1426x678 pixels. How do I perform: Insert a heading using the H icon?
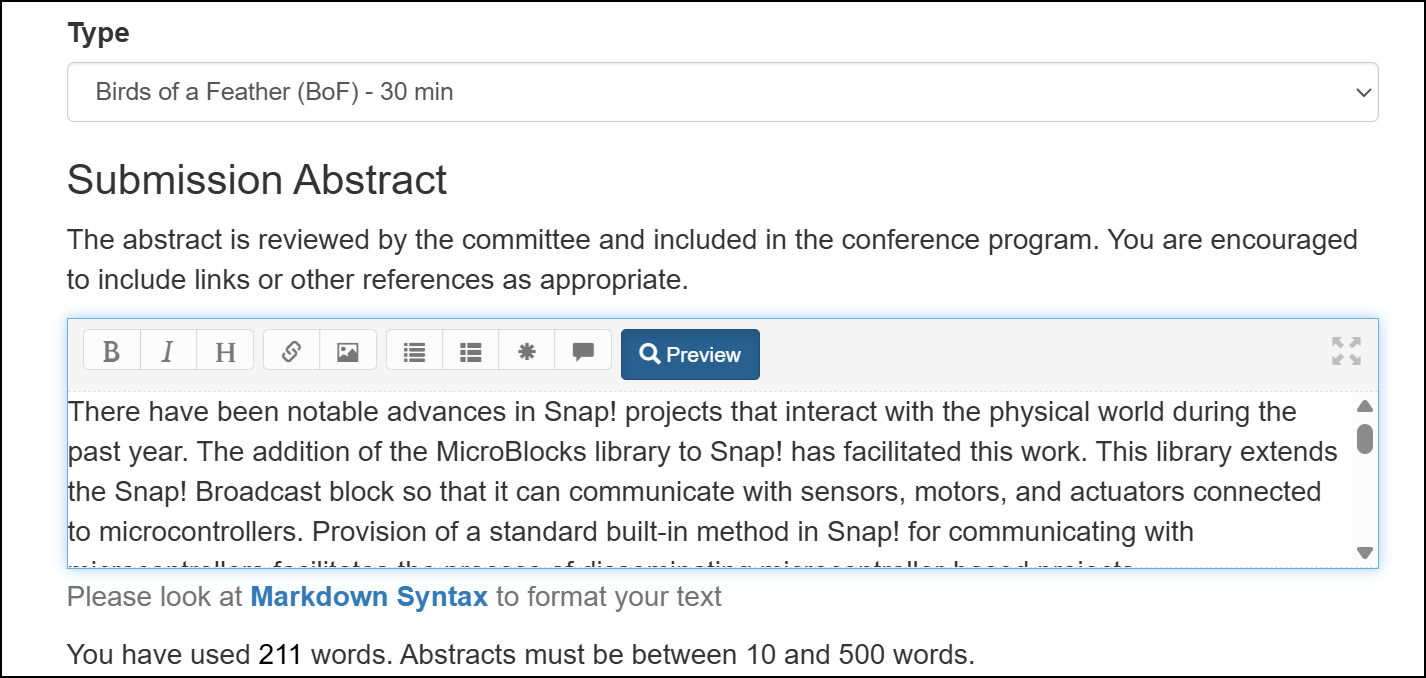[226, 351]
